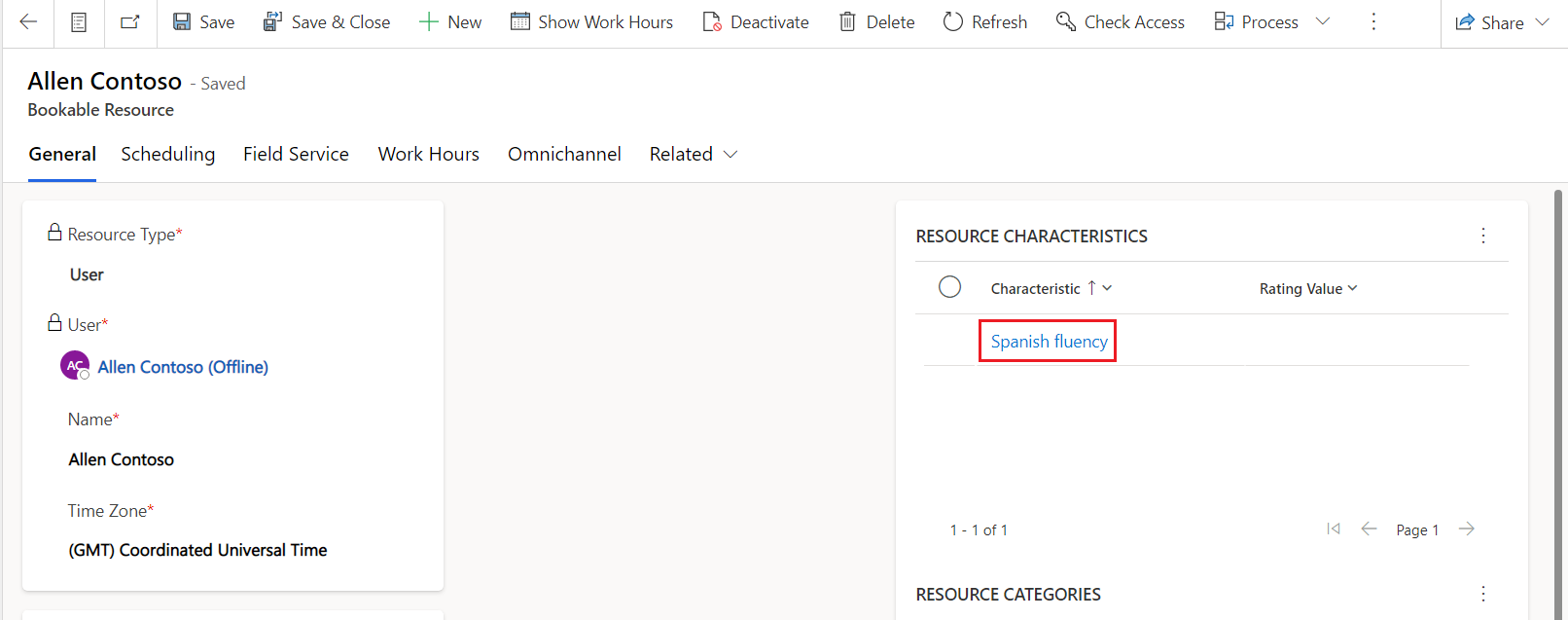The width and height of the screenshot is (1568, 620).
Task: Expand the Share dropdown chevron
Action: (x=1543, y=22)
